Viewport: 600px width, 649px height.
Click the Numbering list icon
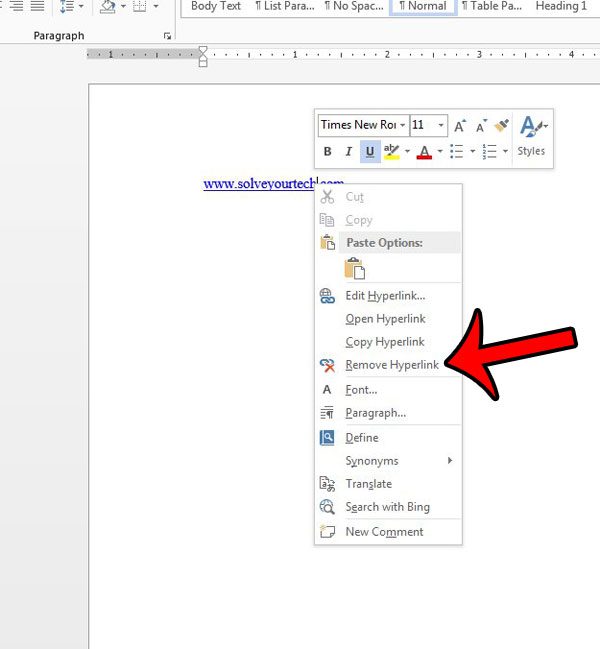coord(489,152)
